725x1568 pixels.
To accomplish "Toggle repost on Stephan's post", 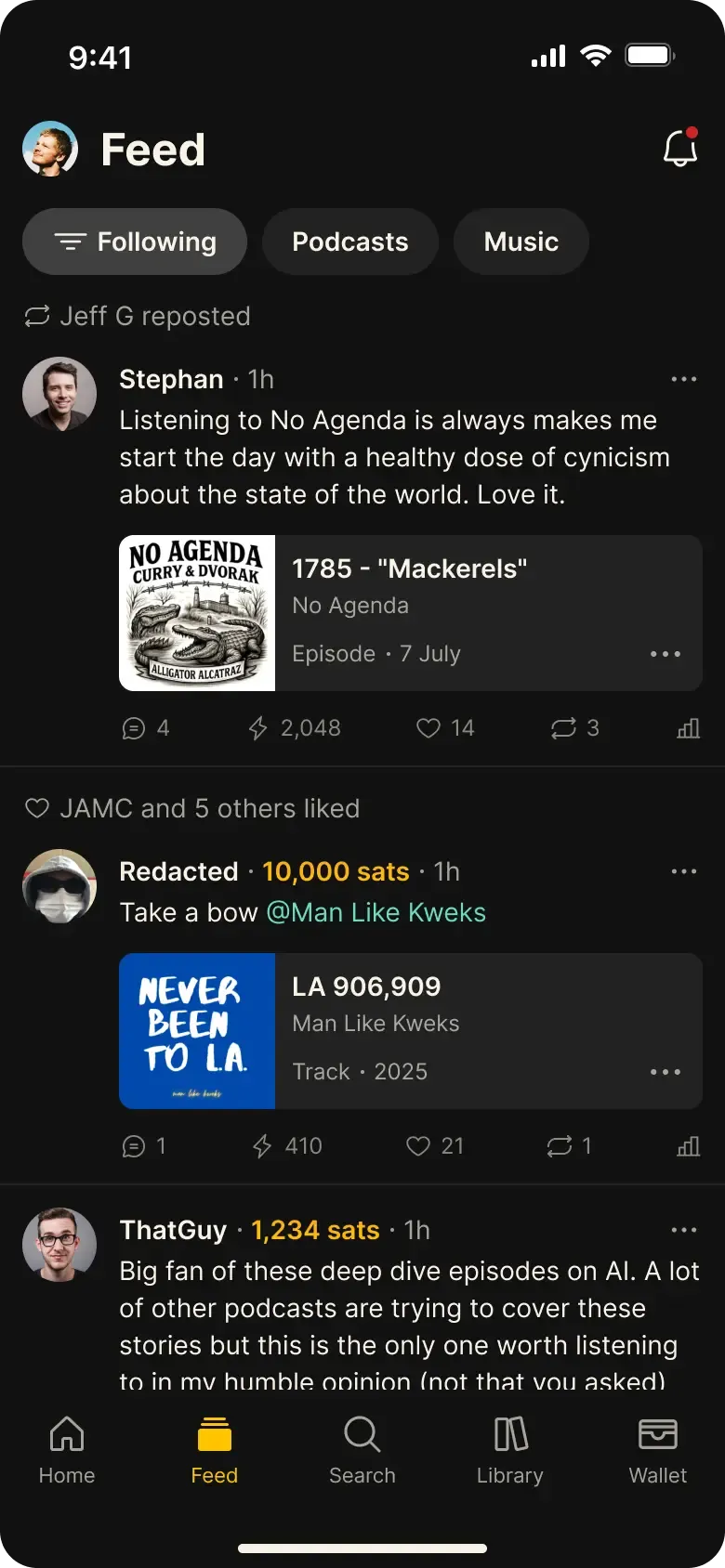I will click(x=563, y=728).
